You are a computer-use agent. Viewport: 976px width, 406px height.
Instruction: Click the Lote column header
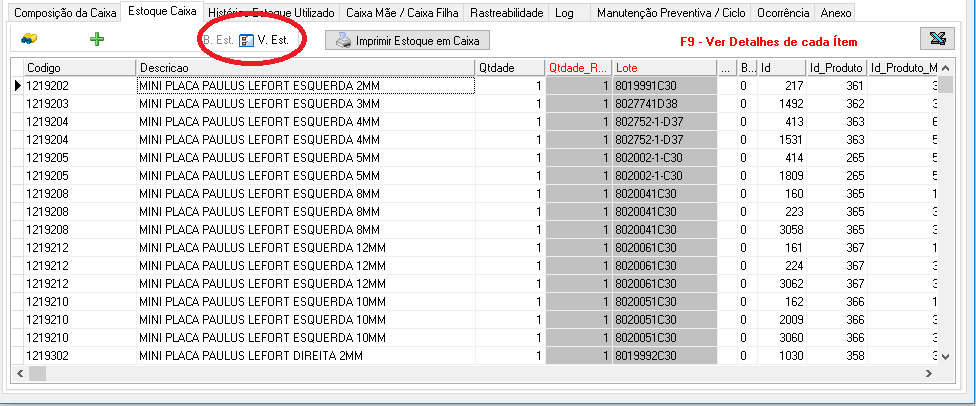[664, 67]
